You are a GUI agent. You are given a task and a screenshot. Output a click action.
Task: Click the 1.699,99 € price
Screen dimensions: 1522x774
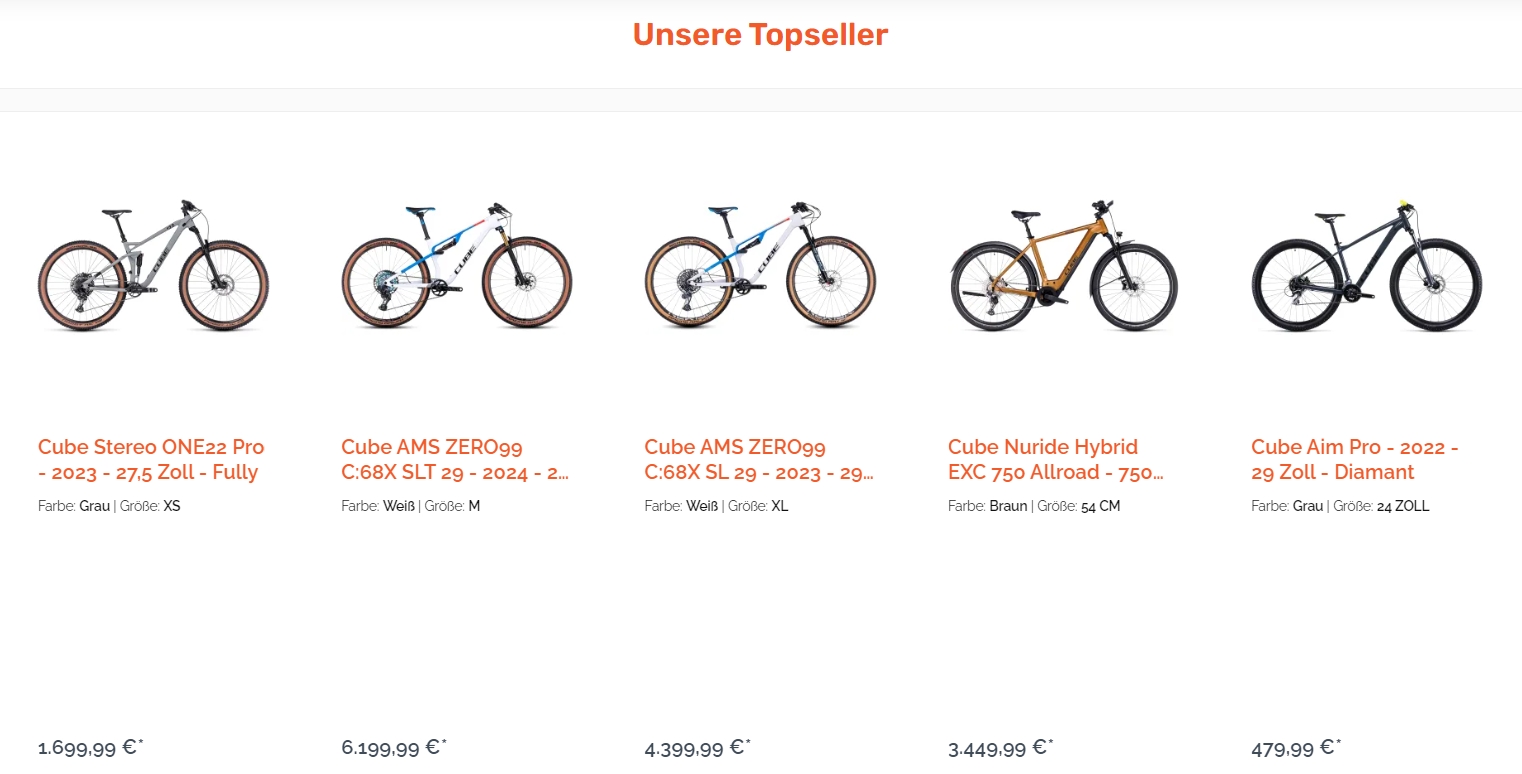point(91,747)
